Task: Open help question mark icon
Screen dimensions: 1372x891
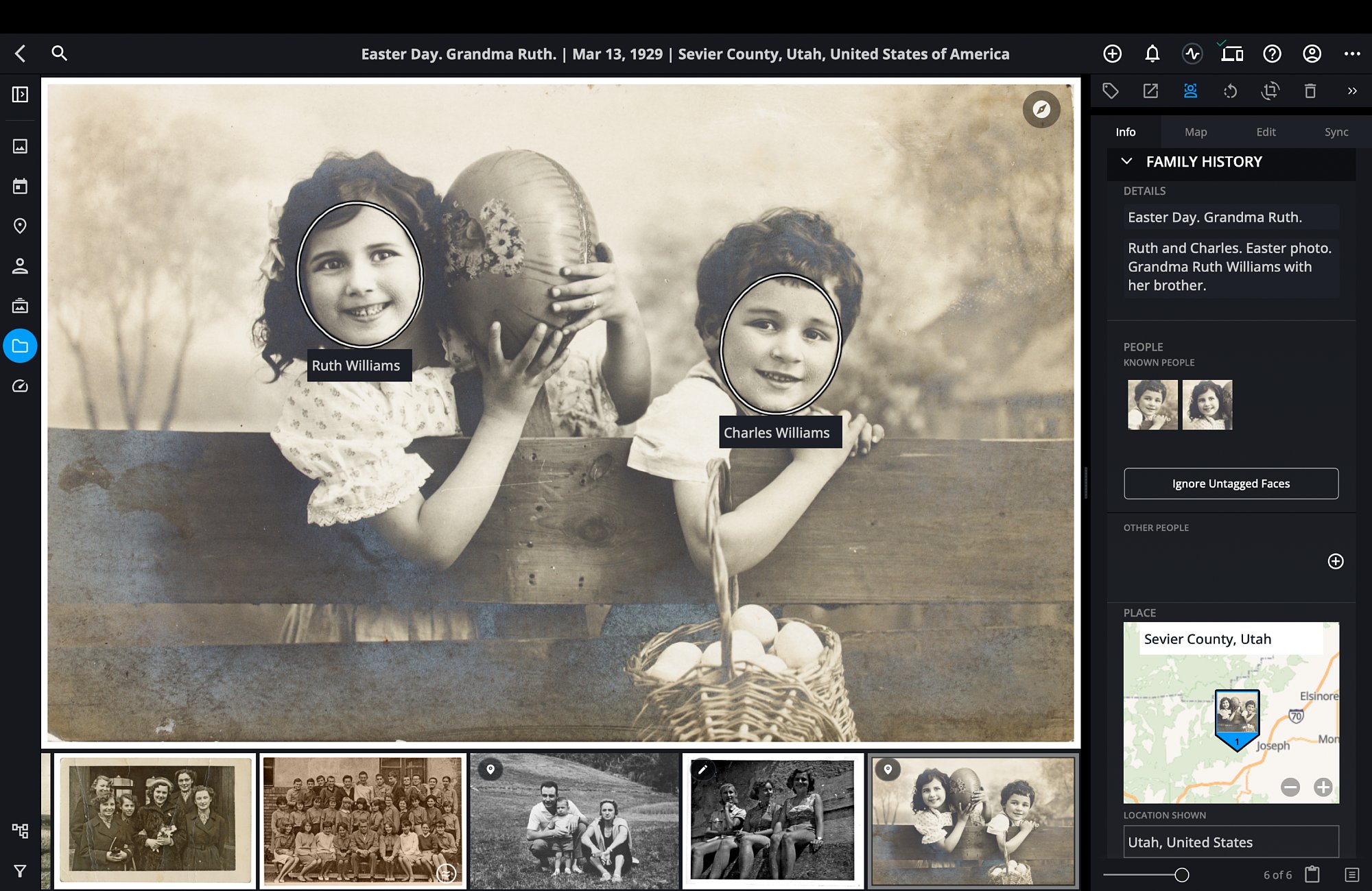Action: [x=1272, y=54]
